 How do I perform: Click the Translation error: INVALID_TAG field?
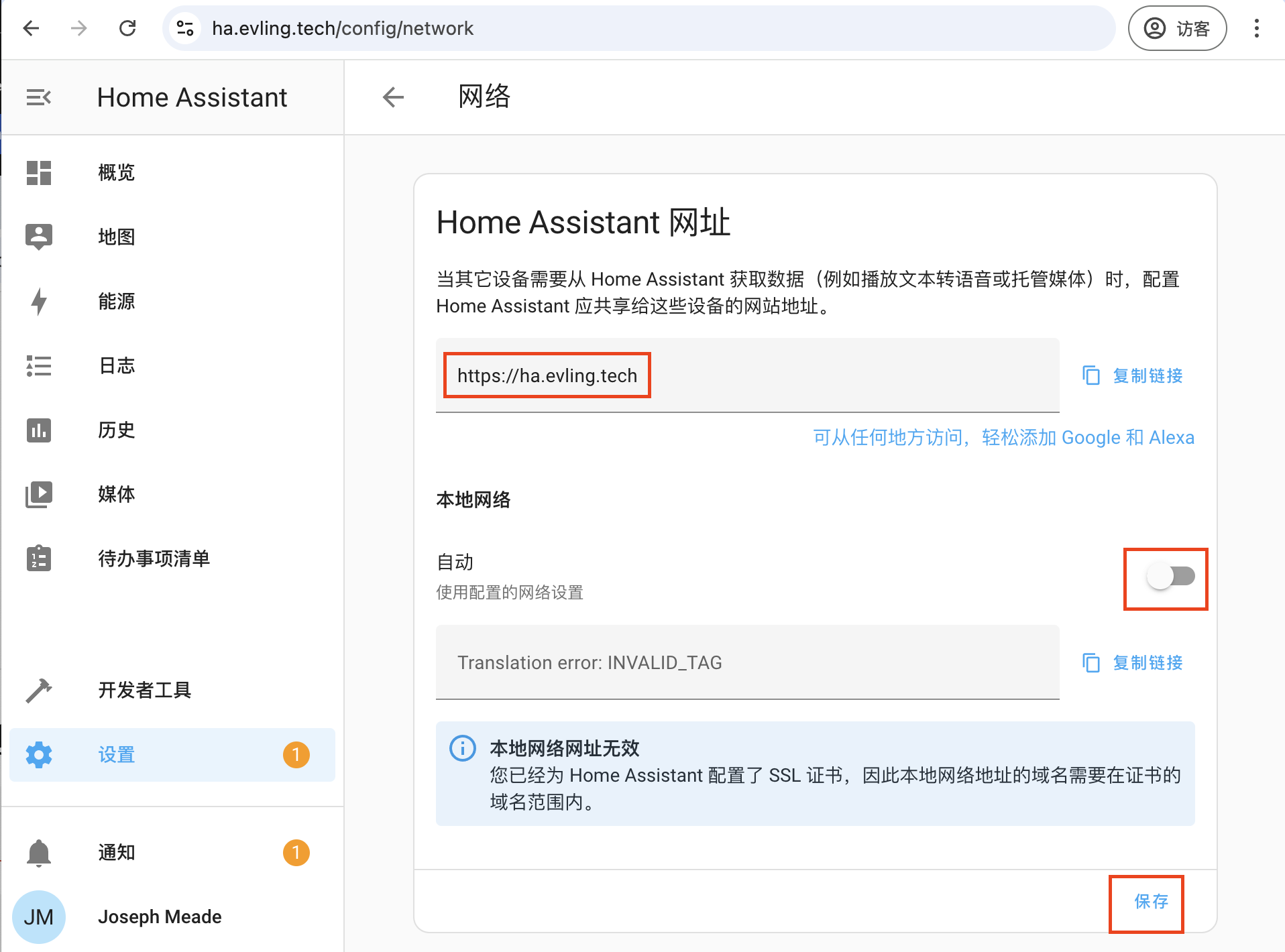point(747,662)
